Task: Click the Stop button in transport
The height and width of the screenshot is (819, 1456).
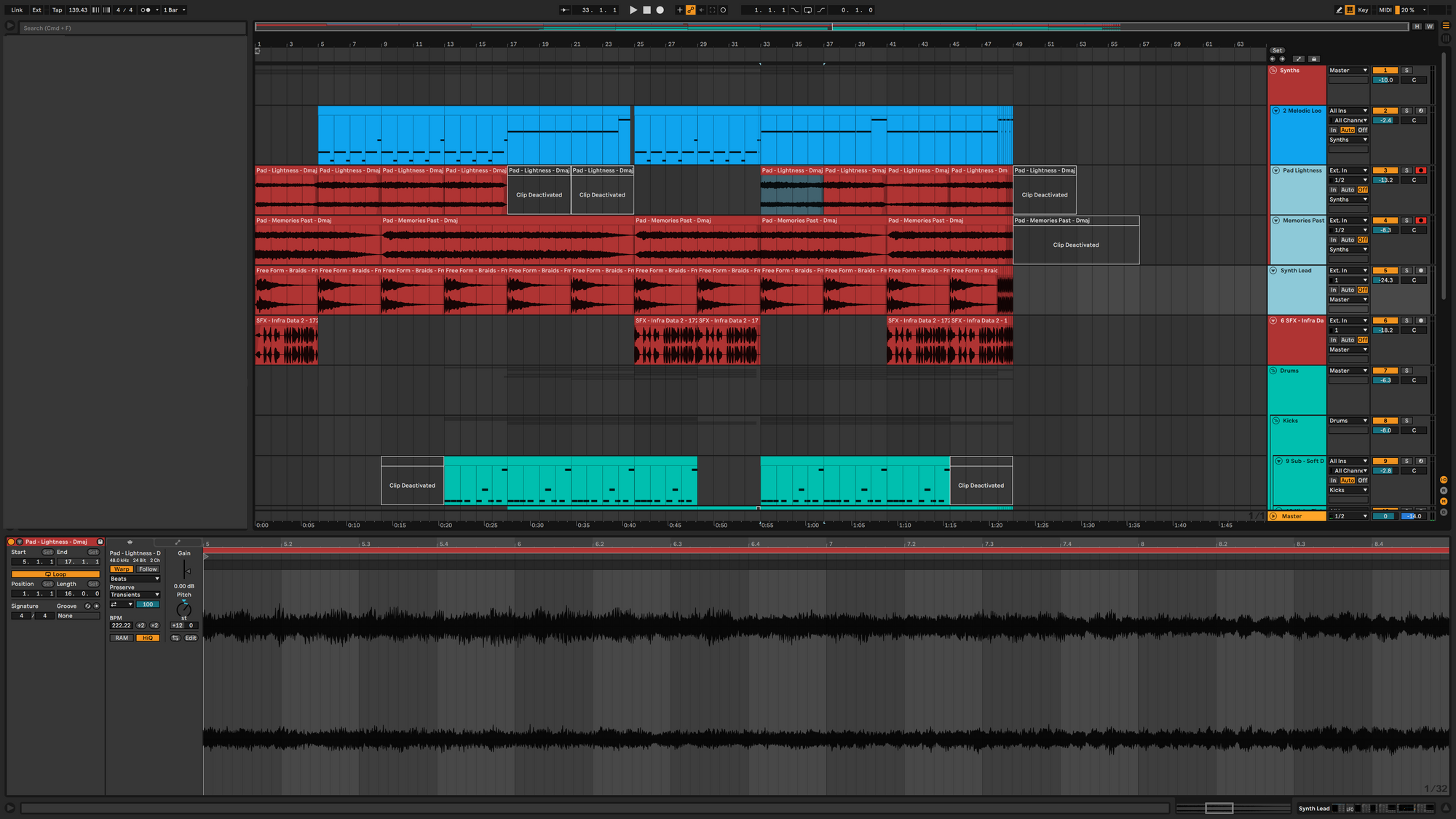Action: tap(646, 10)
